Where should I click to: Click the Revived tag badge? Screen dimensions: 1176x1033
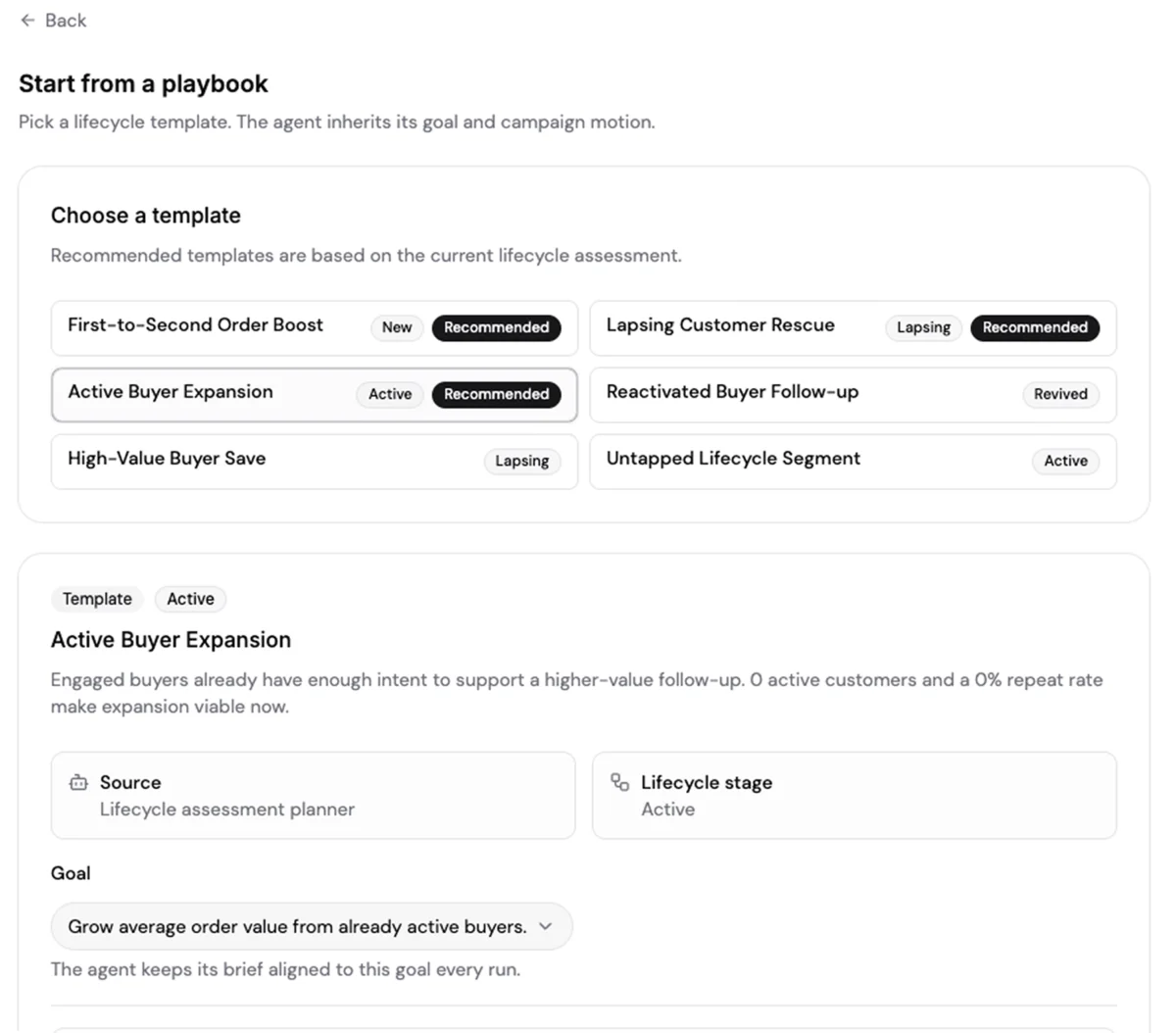point(1060,394)
